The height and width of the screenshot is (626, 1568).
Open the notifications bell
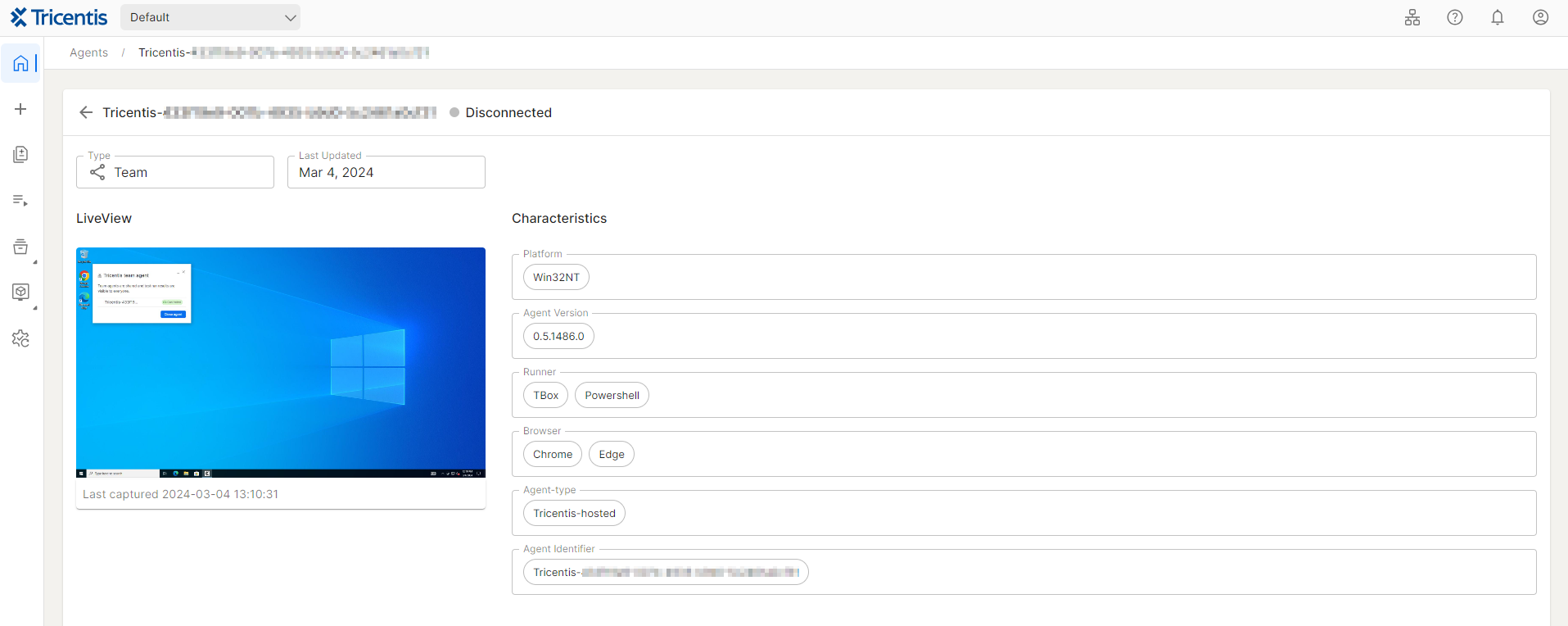pyautogui.click(x=1498, y=17)
